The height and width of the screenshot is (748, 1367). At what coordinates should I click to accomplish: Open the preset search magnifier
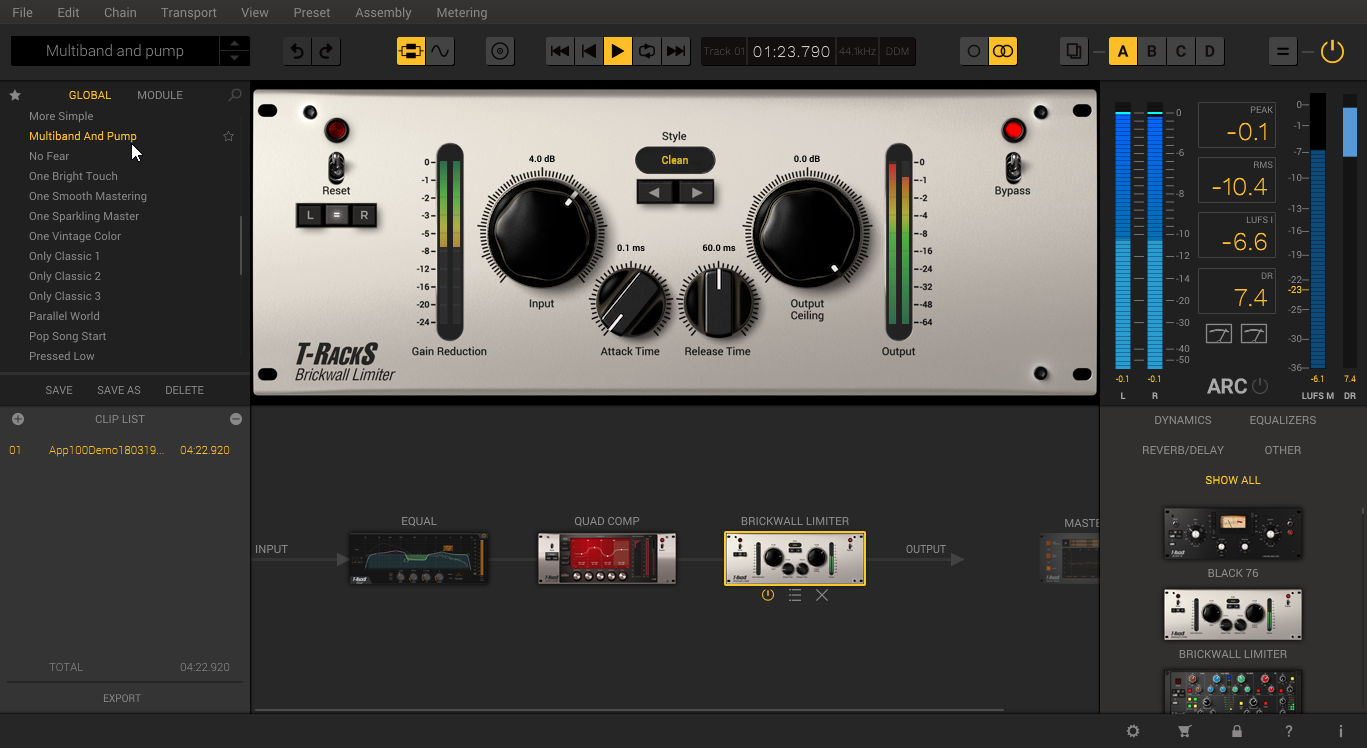tap(235, 95)
